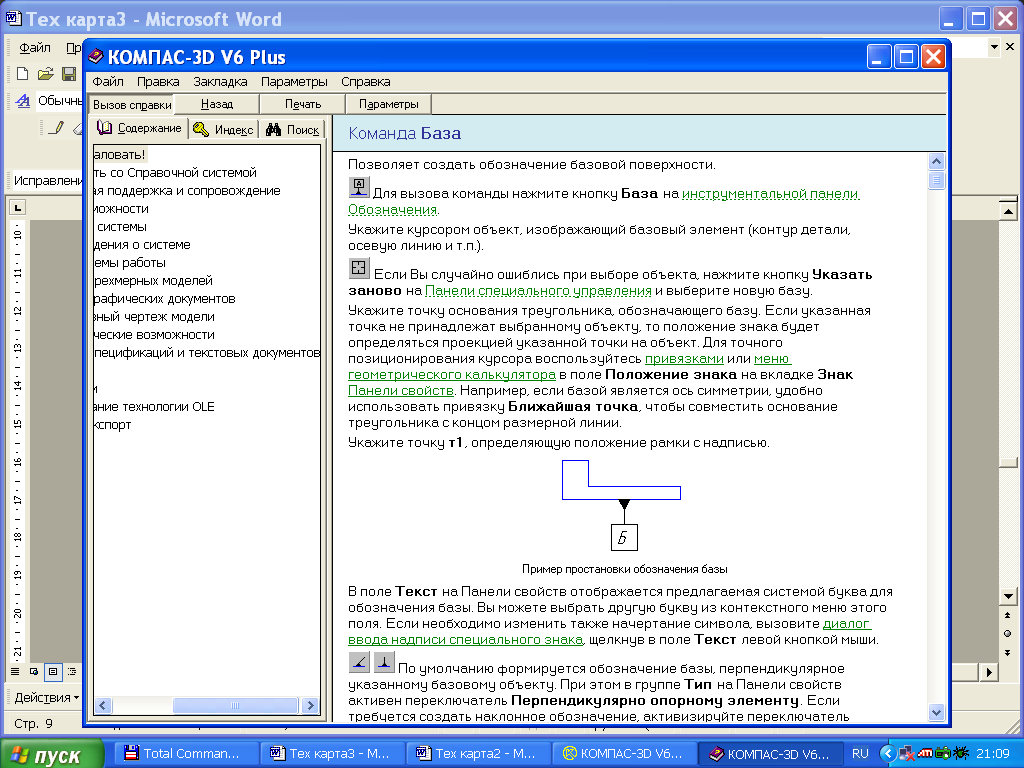This screenshot has width=1024, height=768.
Task: Click the scroll up arrow of help text
Action: point(936,161)
